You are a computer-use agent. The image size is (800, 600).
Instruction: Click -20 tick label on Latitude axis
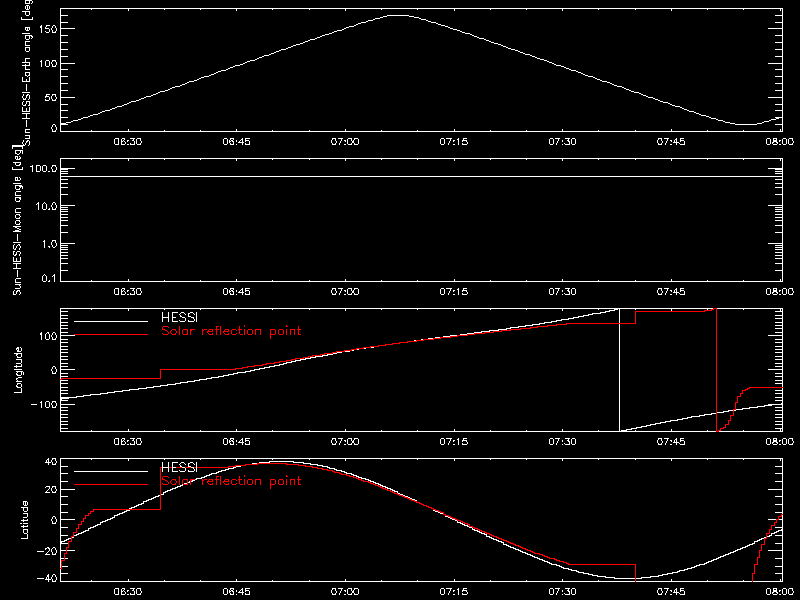47,551
